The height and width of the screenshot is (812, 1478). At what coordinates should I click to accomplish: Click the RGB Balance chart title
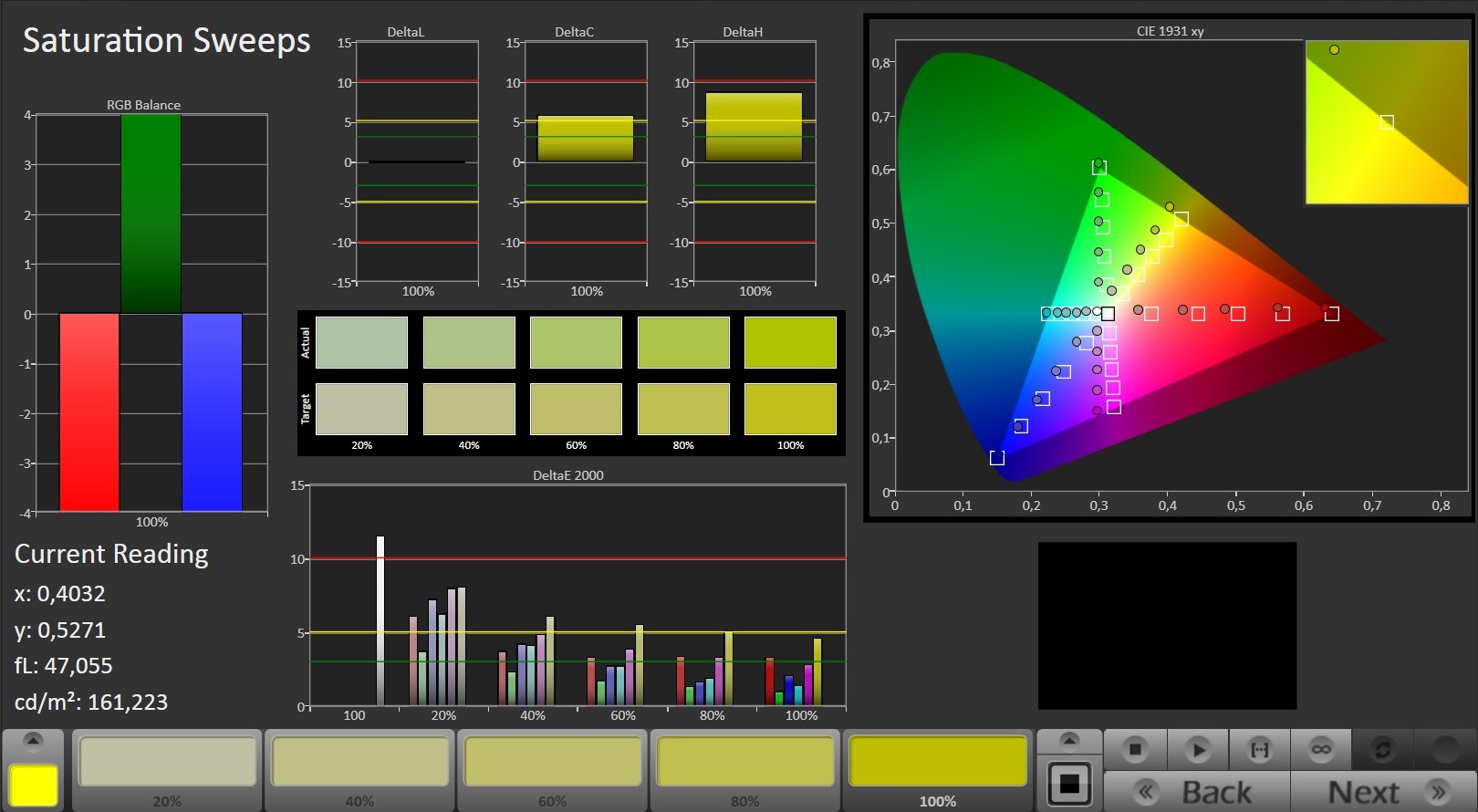(x=143, y=105)
